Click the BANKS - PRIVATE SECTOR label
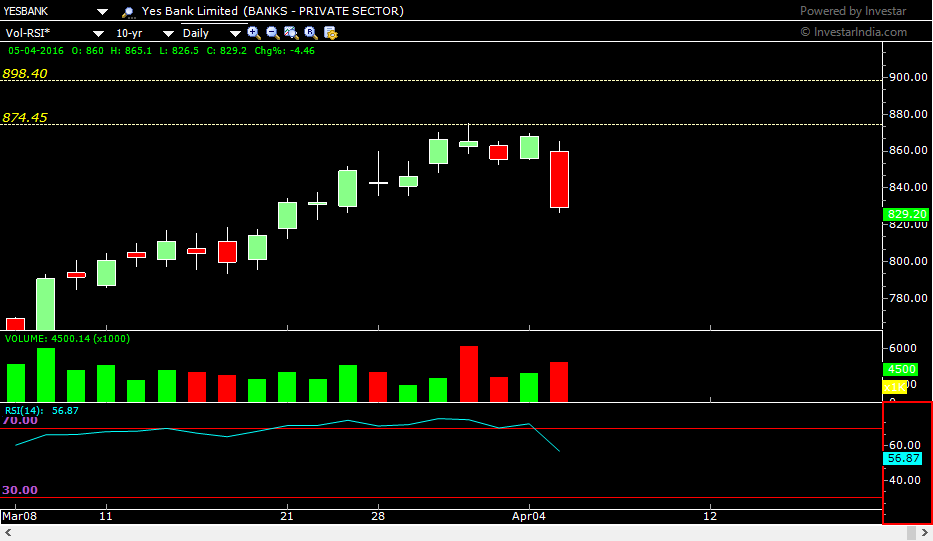Viewport: 933px width, 541px height. pyautogui.click(x=324, y=11)
